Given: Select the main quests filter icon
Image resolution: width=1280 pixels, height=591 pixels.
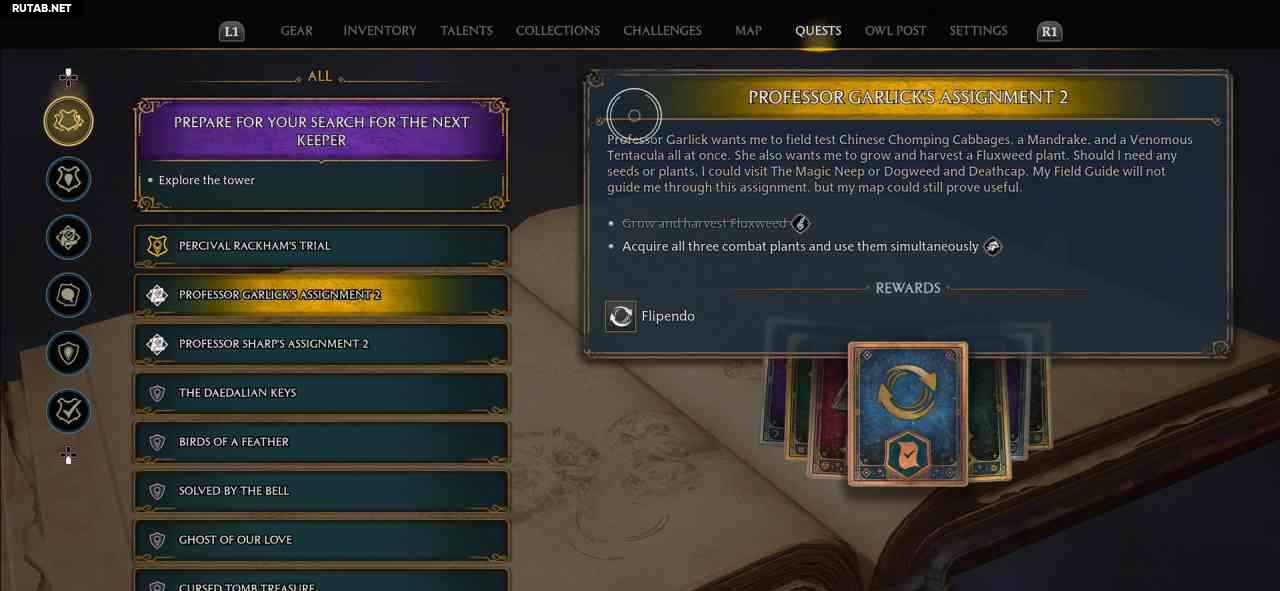Looking at the screenshot, I should click(69, 180).
